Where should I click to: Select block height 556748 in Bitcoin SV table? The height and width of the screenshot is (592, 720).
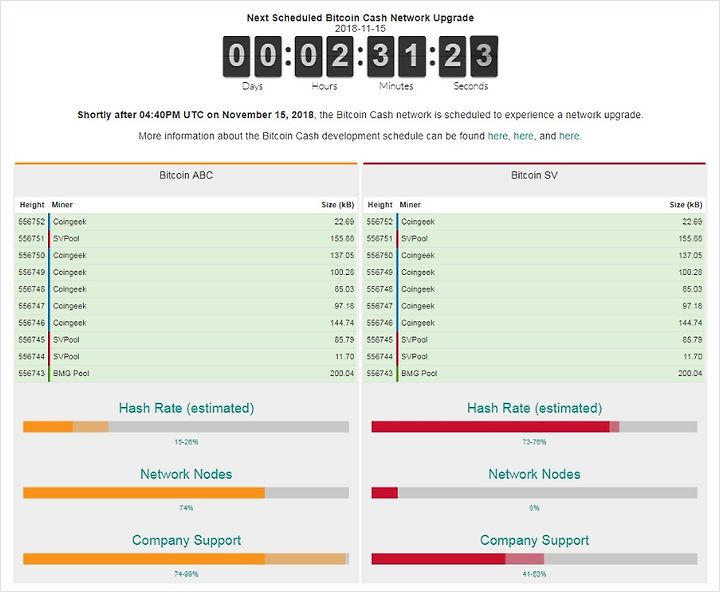click(380, 289)
